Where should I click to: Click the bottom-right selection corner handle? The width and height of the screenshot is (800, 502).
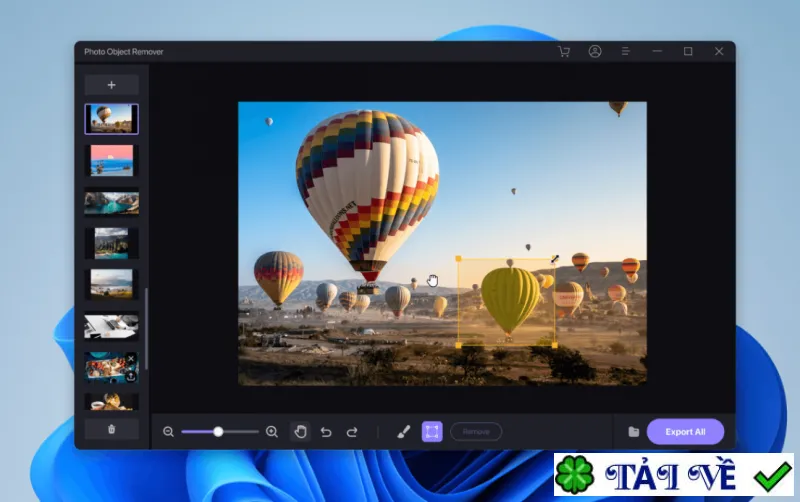pos(555,345)
